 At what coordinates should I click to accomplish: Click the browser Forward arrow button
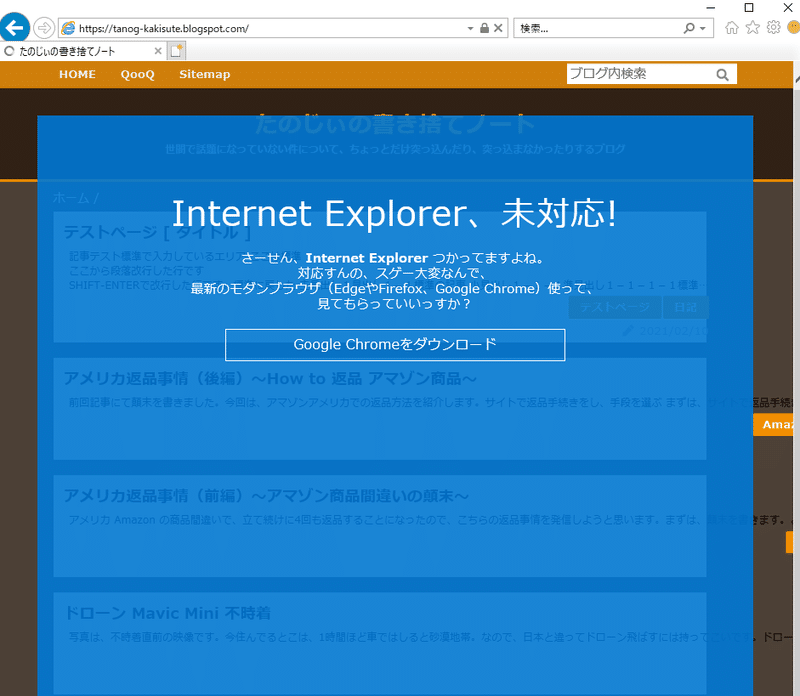pyautogui.click(x=44, y=28)
